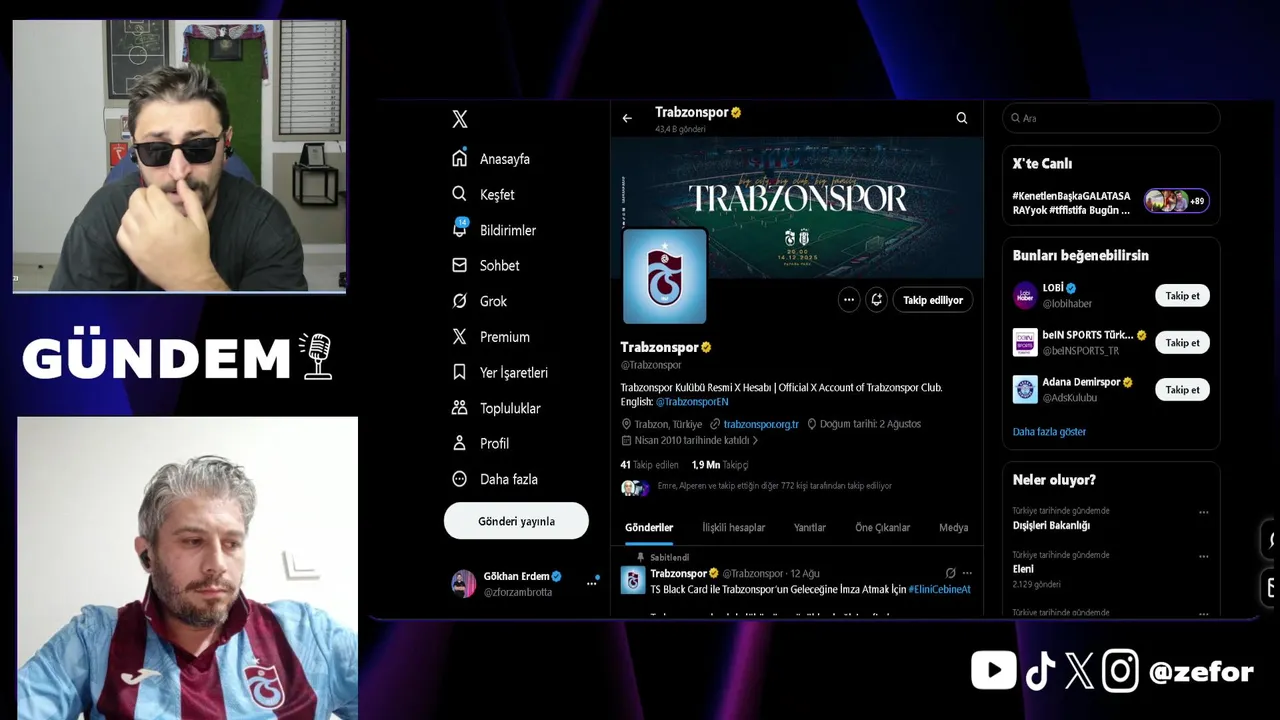
Task: Open @TrabzonsporEN link in bio
Action: point(692,402)
